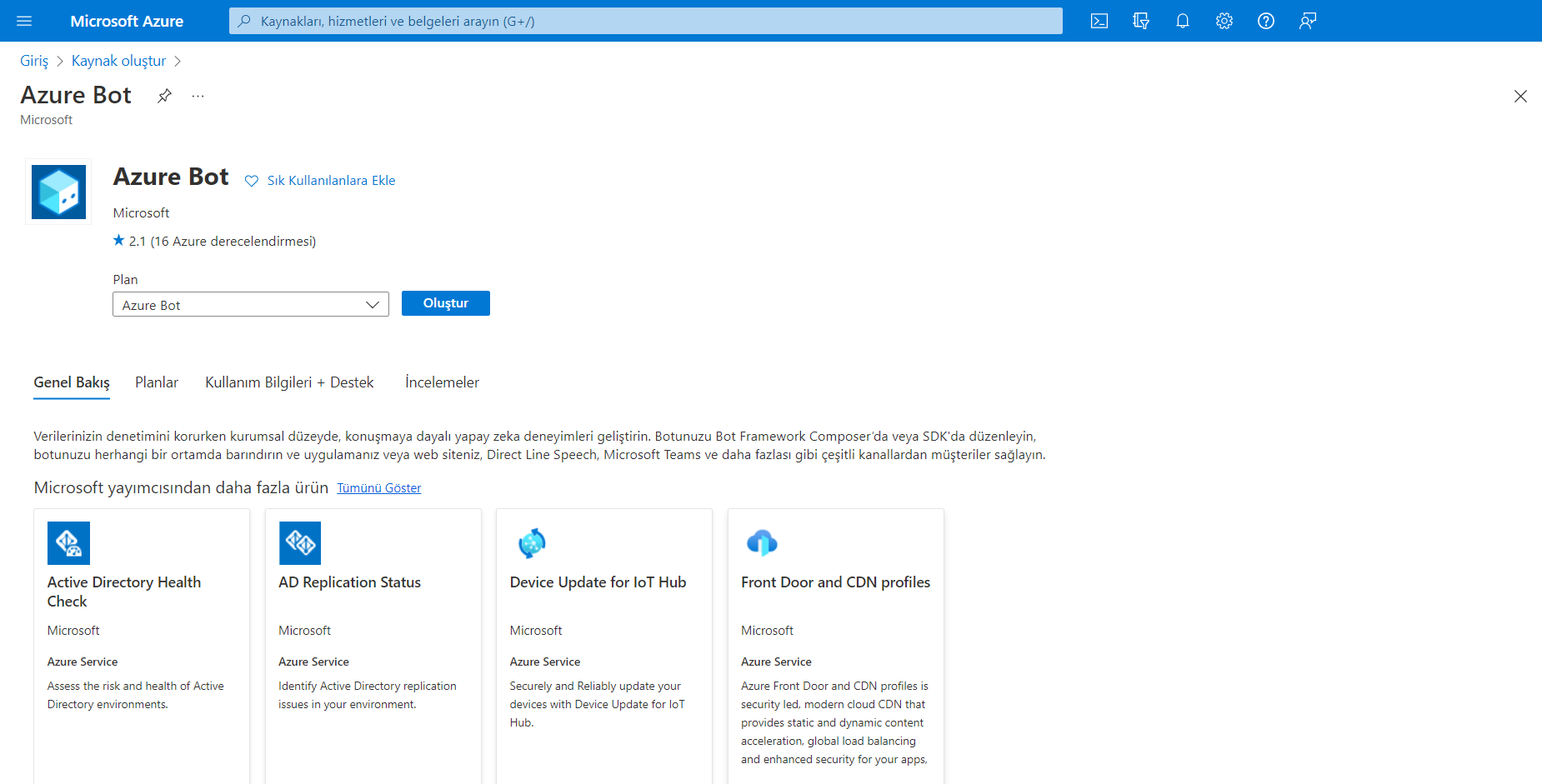1542x784 pixels.
Task: Click the Tümünü Göster link
Action: pyautogui.click(x=379, y=488)
